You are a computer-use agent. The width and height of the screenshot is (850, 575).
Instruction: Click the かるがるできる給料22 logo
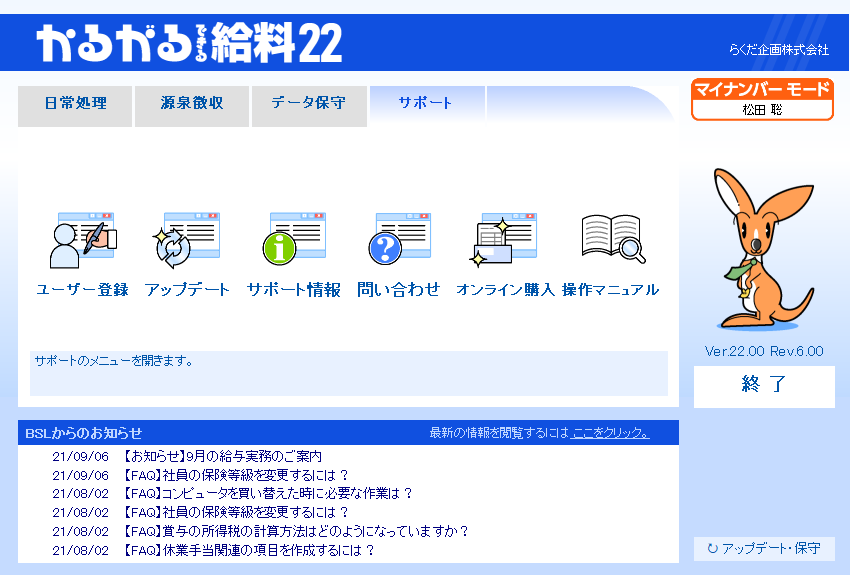tap(189, 42)
